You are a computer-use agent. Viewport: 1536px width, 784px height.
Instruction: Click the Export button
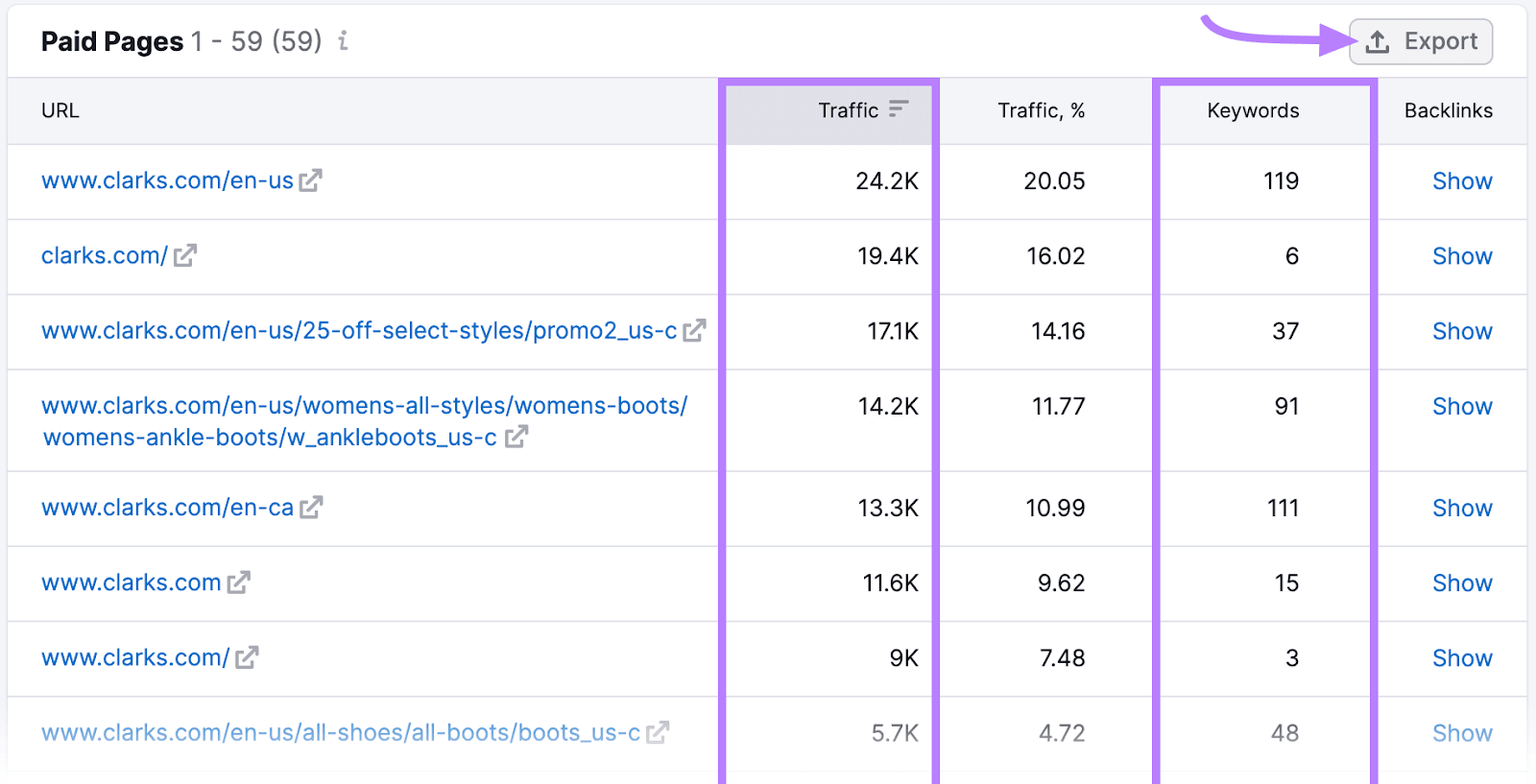point(1421,42)
